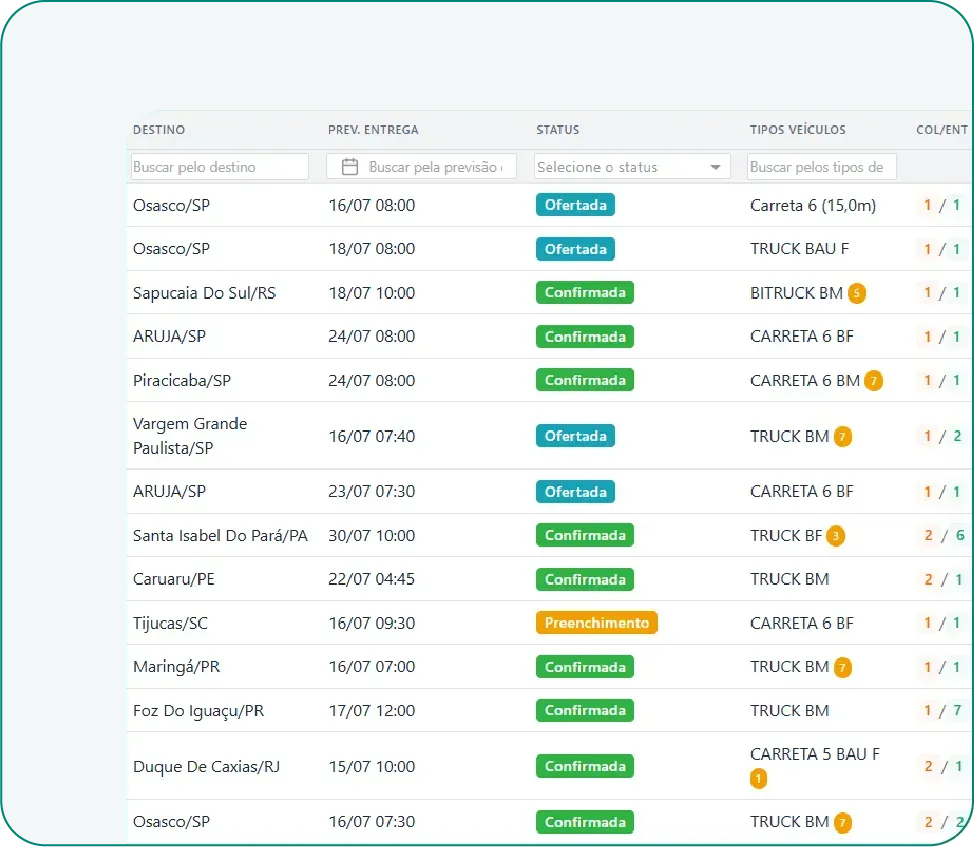Click delivery date 30/07 10:00
974x847 pixels.
point(371,535)
